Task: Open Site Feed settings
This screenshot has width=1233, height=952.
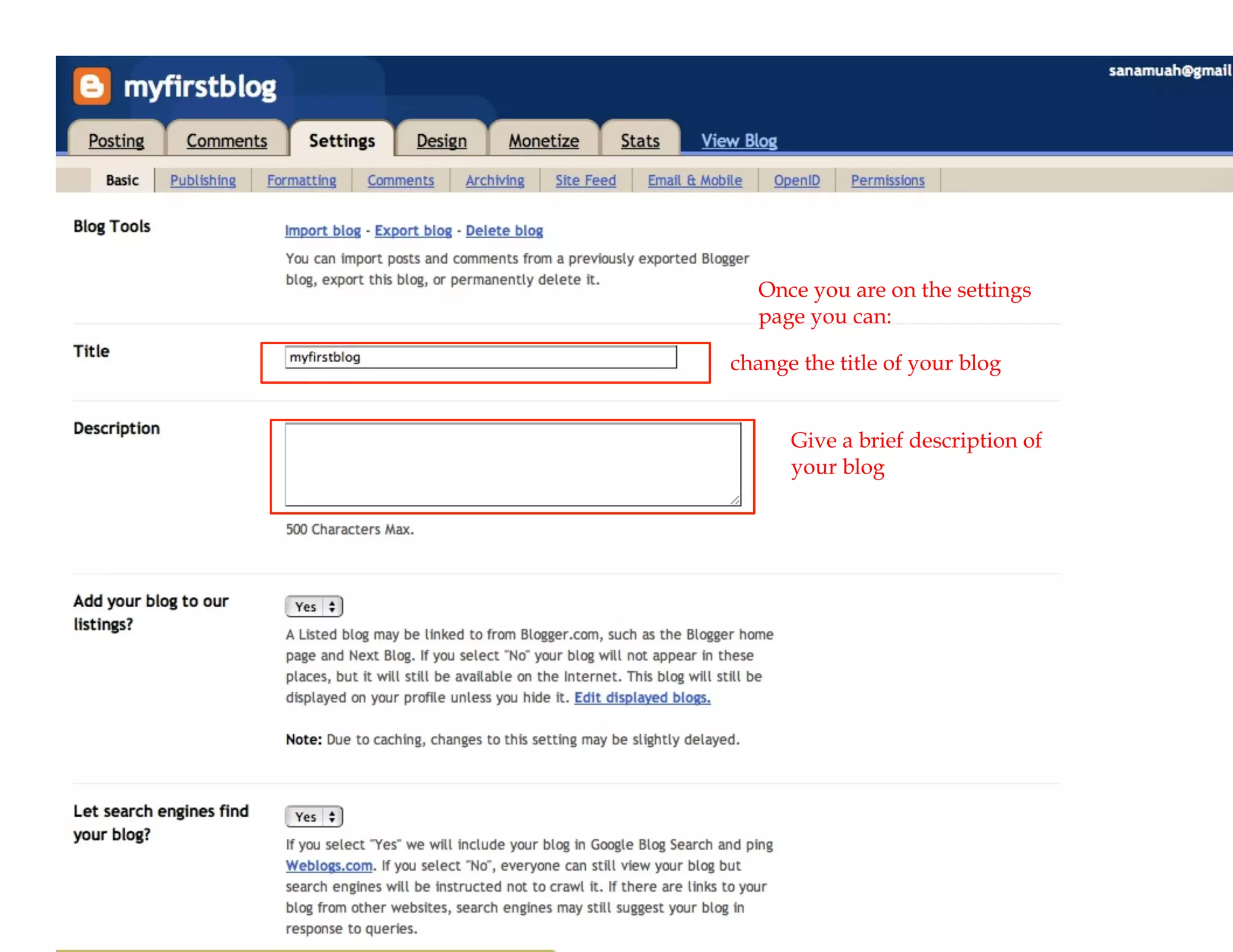Action: click(x=586, y=181)
